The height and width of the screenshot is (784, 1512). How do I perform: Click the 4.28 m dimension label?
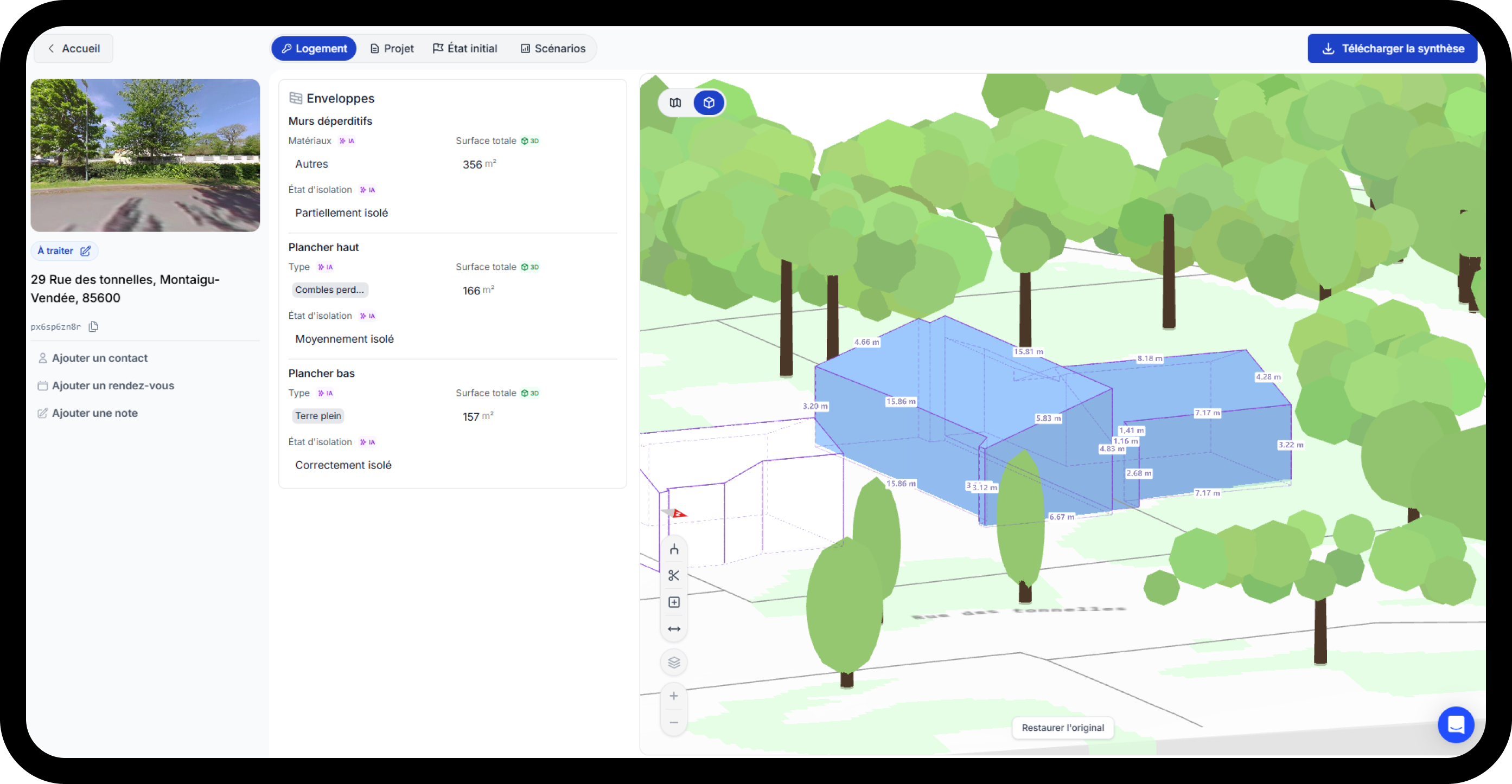point(1268,377)
